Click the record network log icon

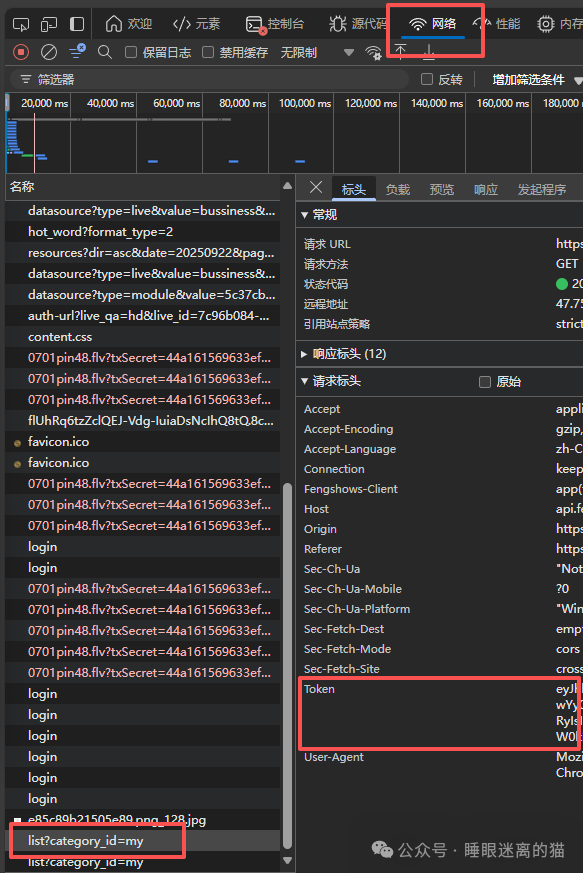coord(21,52)
